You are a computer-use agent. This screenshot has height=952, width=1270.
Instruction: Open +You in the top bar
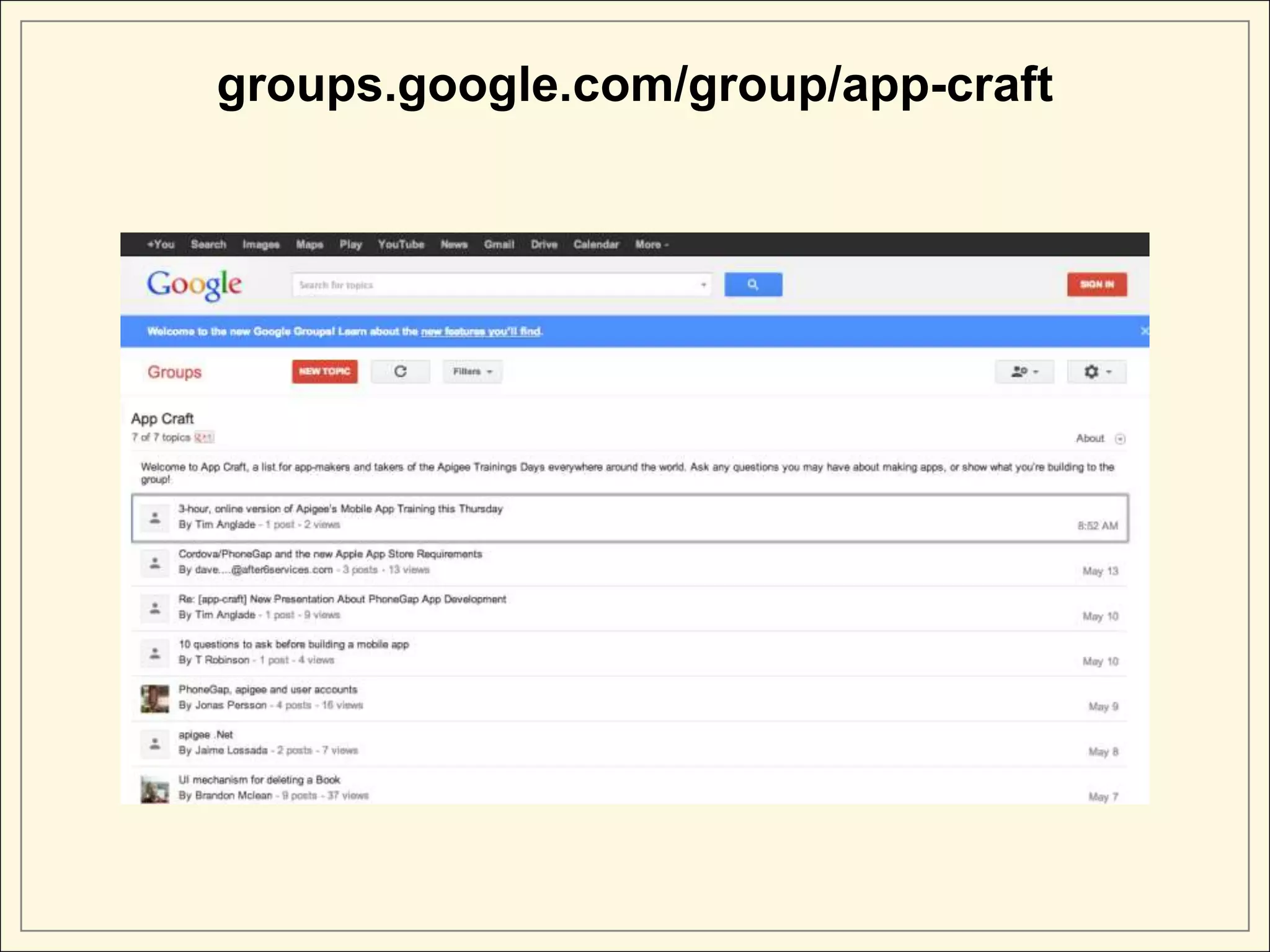(x=161, y=244)
